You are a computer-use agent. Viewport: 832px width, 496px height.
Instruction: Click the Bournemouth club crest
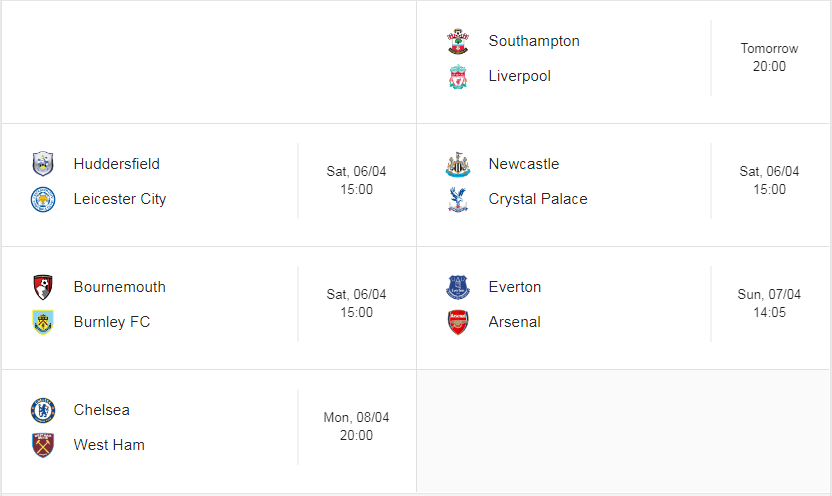pyautogui.click(x=43, y=287)
